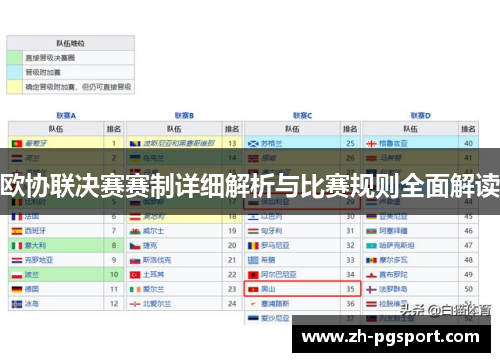The width and height of the screenshot is (500, 362).
Task: Click the Poland flag icon beside 波兰
Action: tap(17, 275)
